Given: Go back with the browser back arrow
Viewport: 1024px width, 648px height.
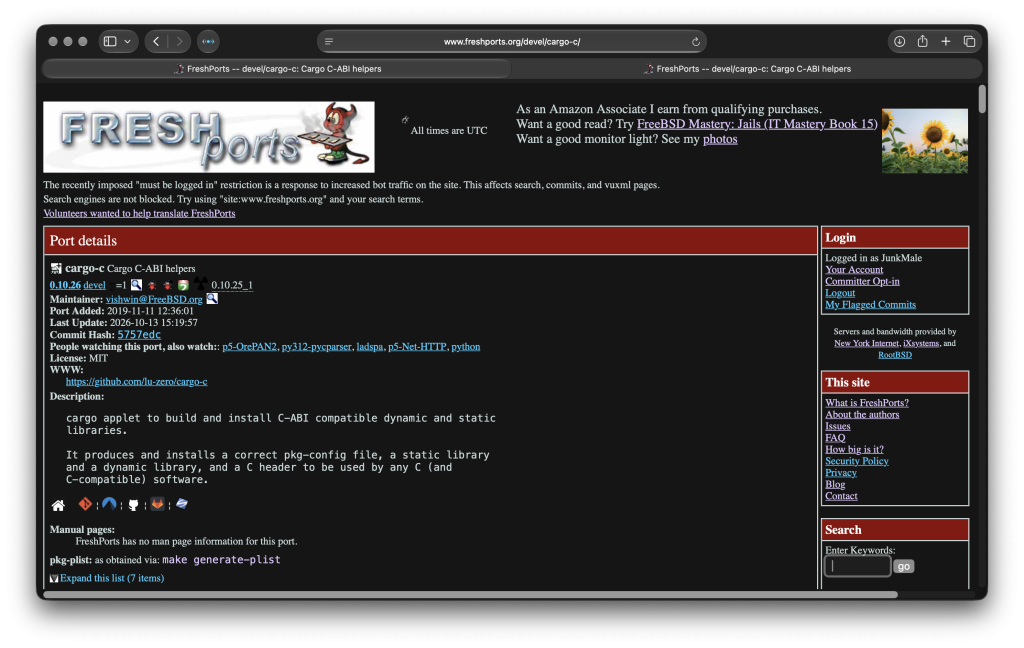Looking at the screenshot, I should [156, 41].
